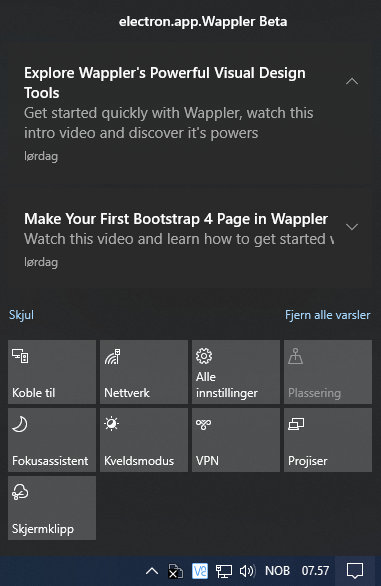Open the Nettverk quick action tile
Screen dimensions: 381x586
point(144,372)
